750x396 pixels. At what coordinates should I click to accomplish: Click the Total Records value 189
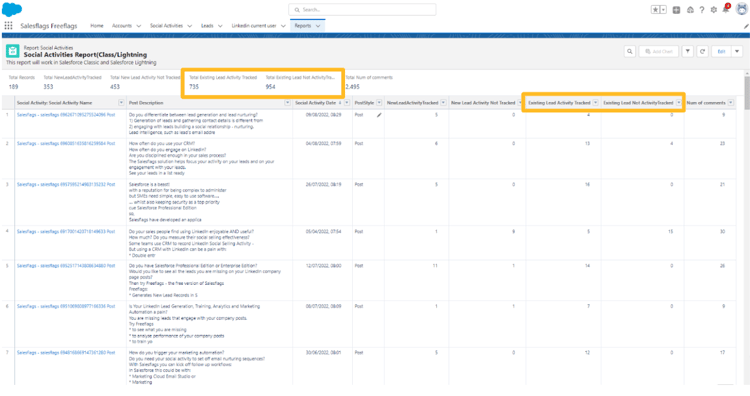[x=13, y=87]
